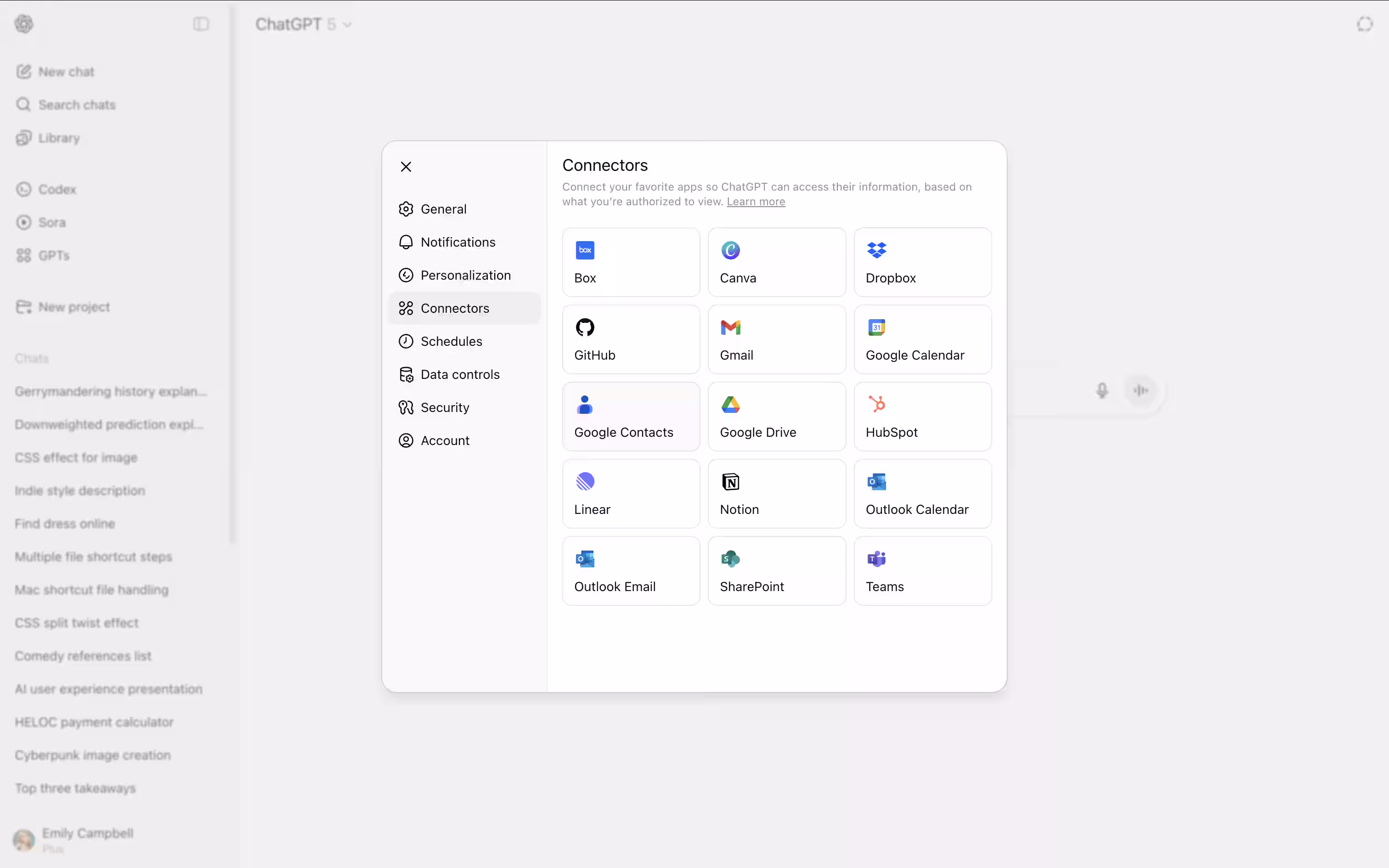Click the Google Contacts connector icon
Viewport: 1389px width, 868px height.
(x=585, y=405)
